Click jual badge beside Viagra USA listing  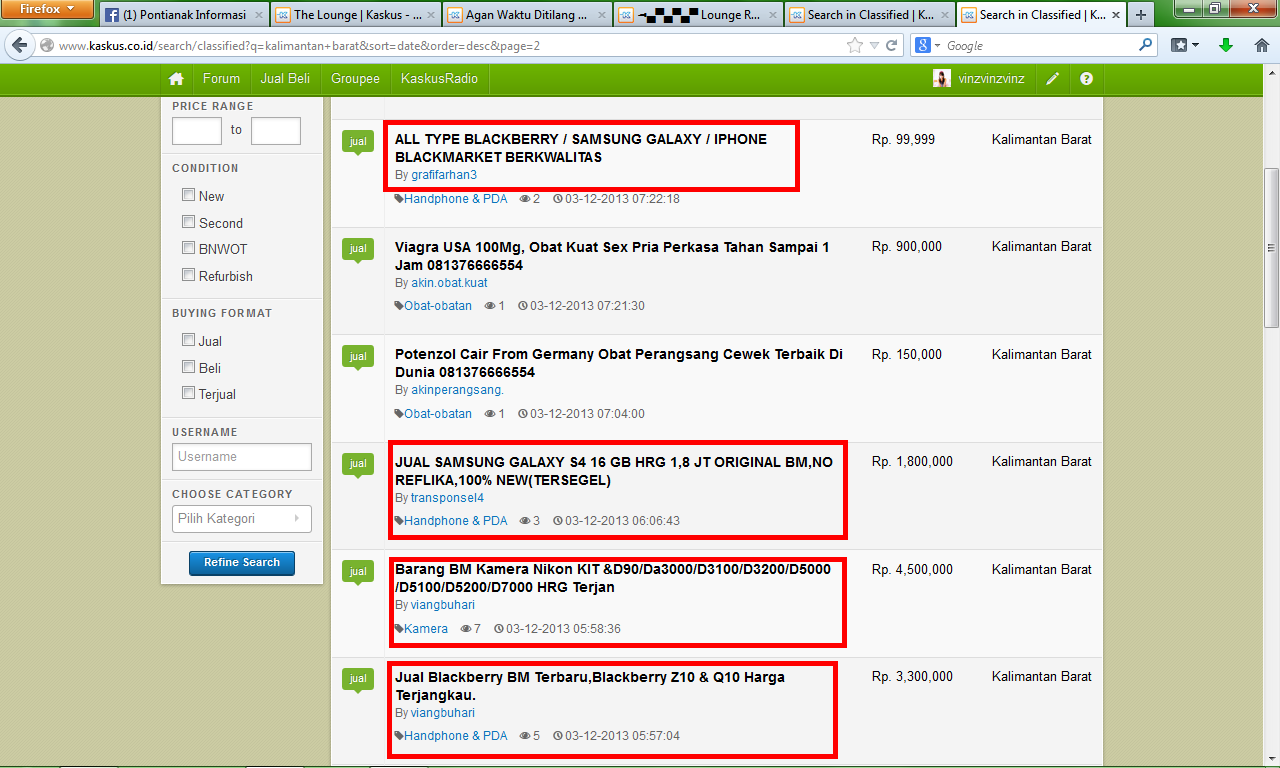(x=358, y=250)
